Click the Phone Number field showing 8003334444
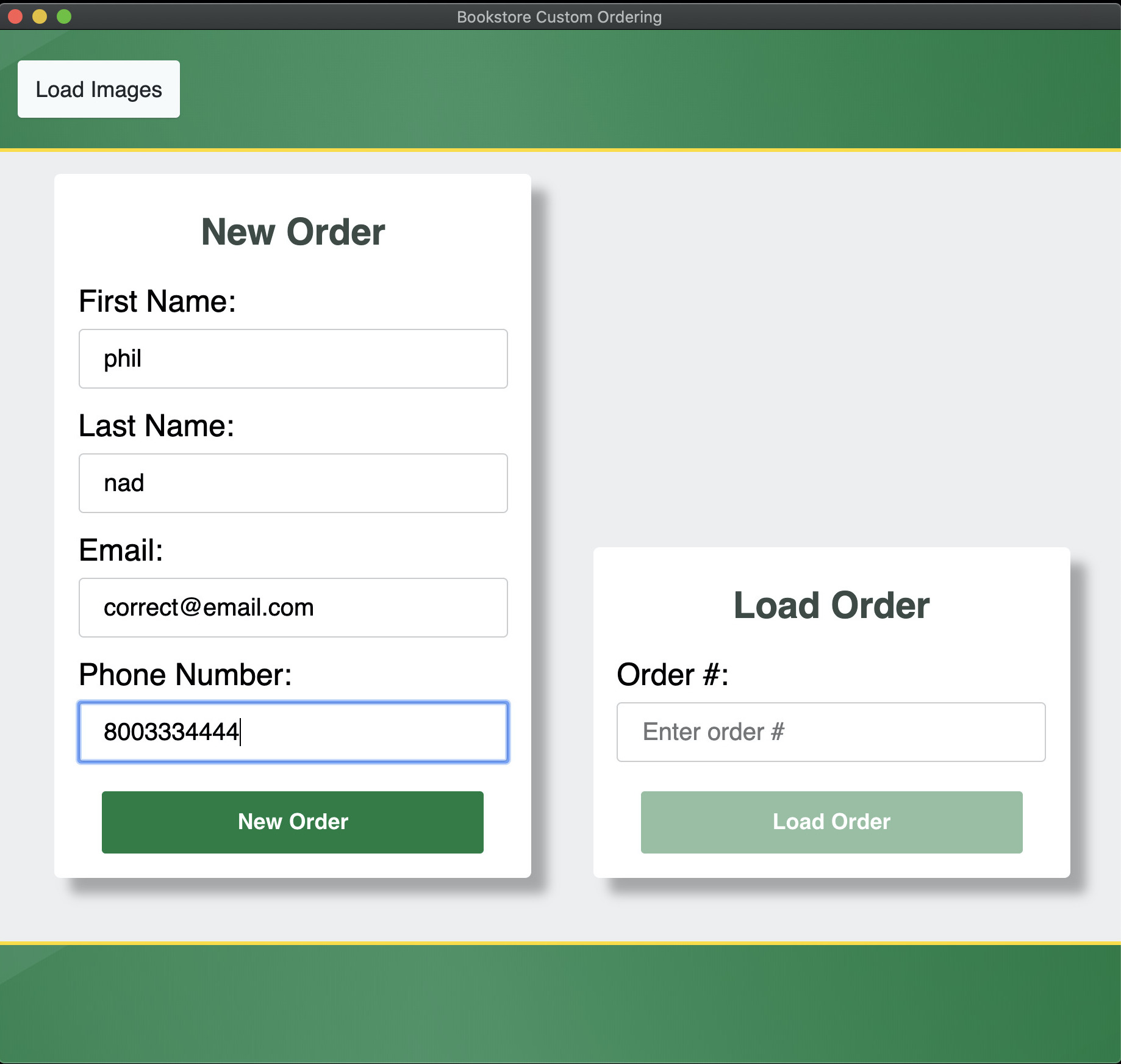This screenshot has height=1064, width=1121. (293, 732)
